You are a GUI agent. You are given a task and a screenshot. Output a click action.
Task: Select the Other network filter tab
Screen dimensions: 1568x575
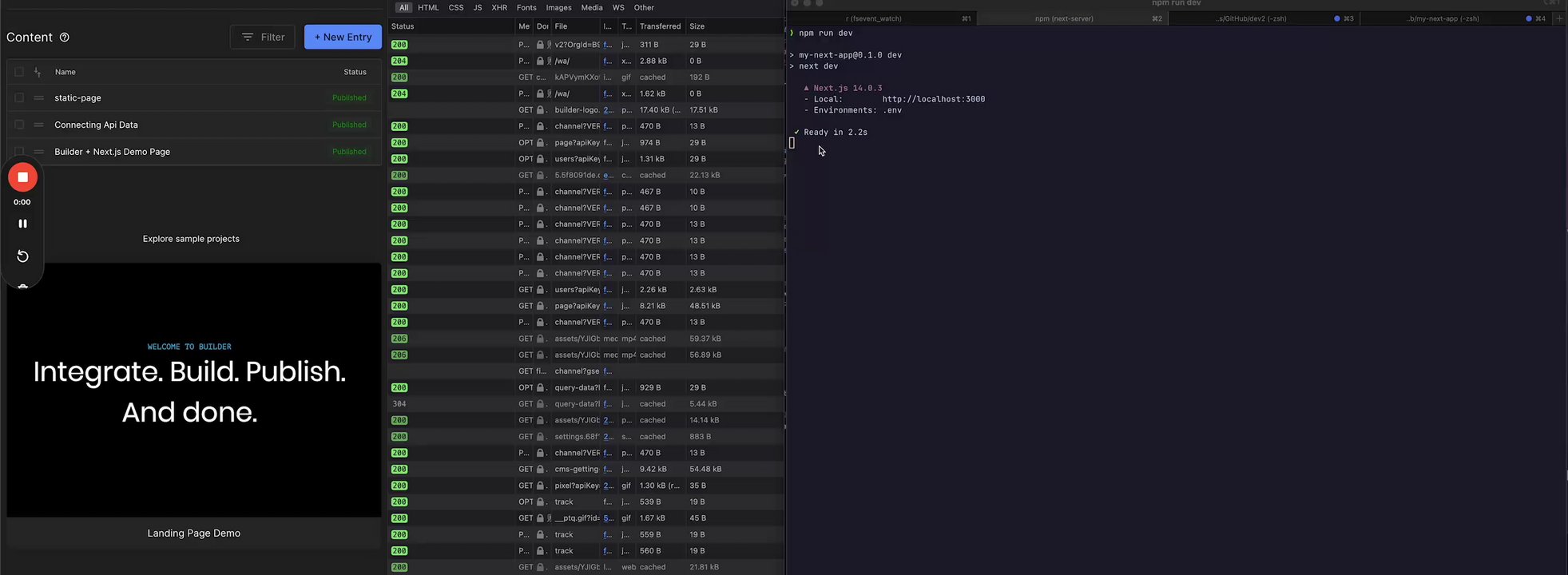644,7
